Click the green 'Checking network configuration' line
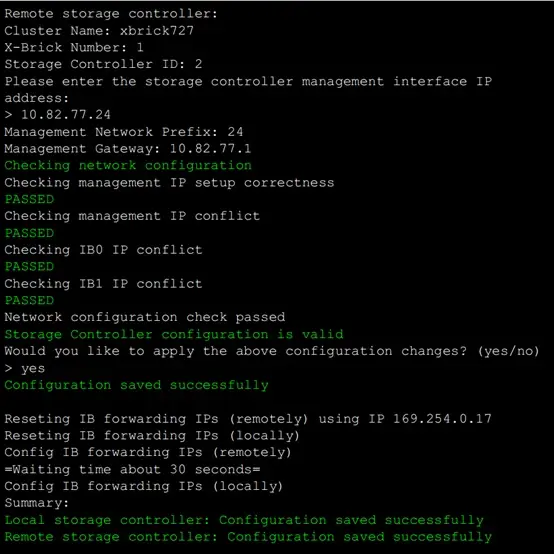Viewport: 554px width, 554px height. click(x=128, y=166)
